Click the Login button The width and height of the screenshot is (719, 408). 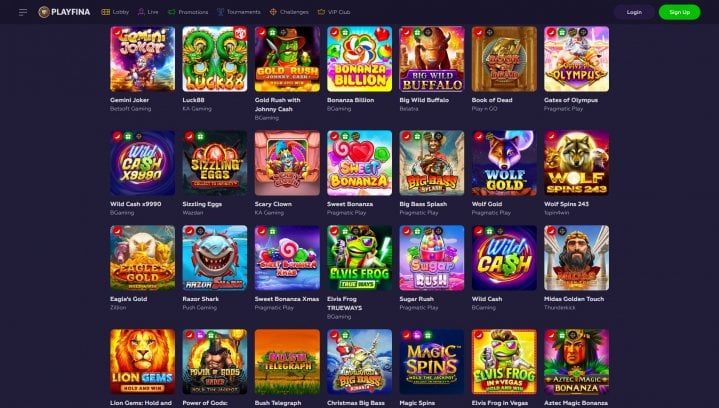pyautogui.click(x=634, y=12)
